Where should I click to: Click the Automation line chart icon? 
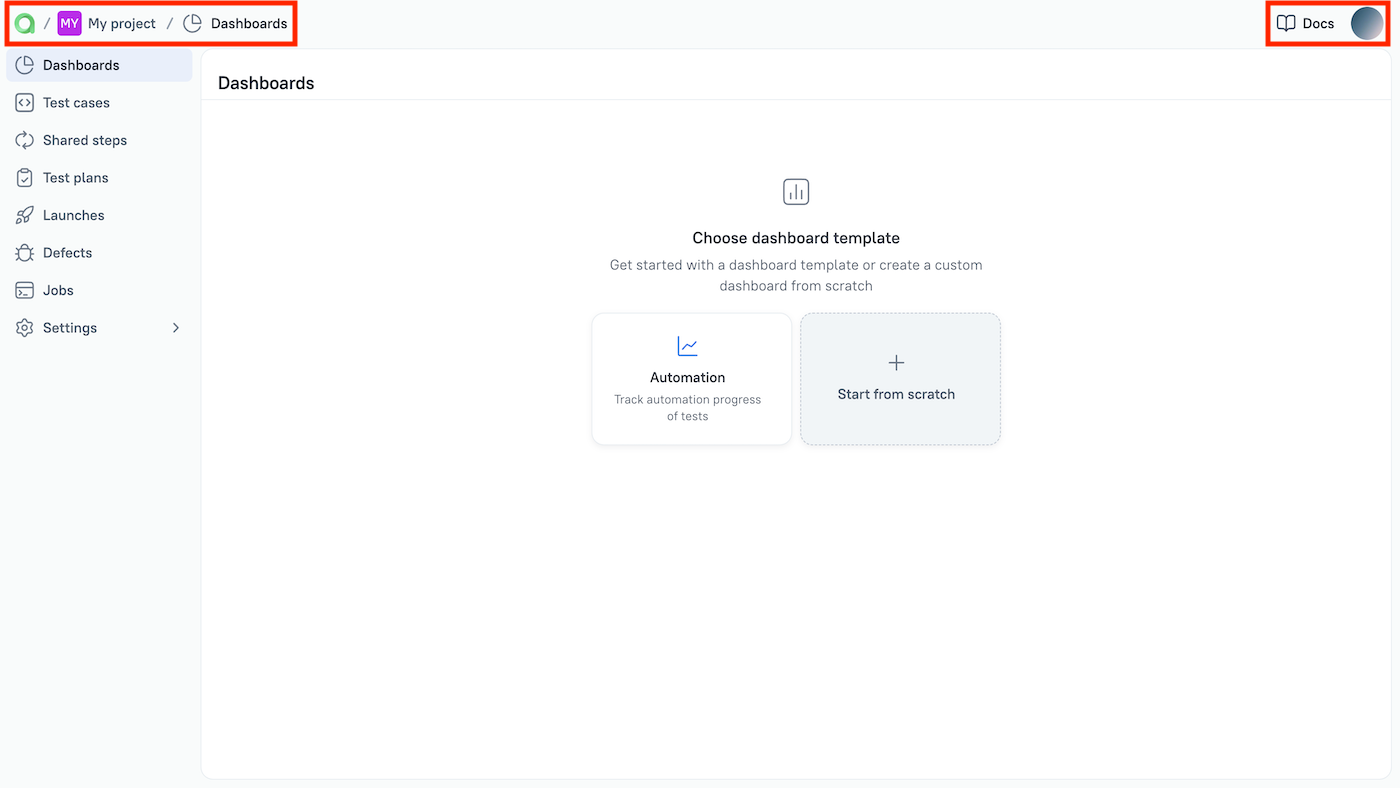[x=687, y=345]
